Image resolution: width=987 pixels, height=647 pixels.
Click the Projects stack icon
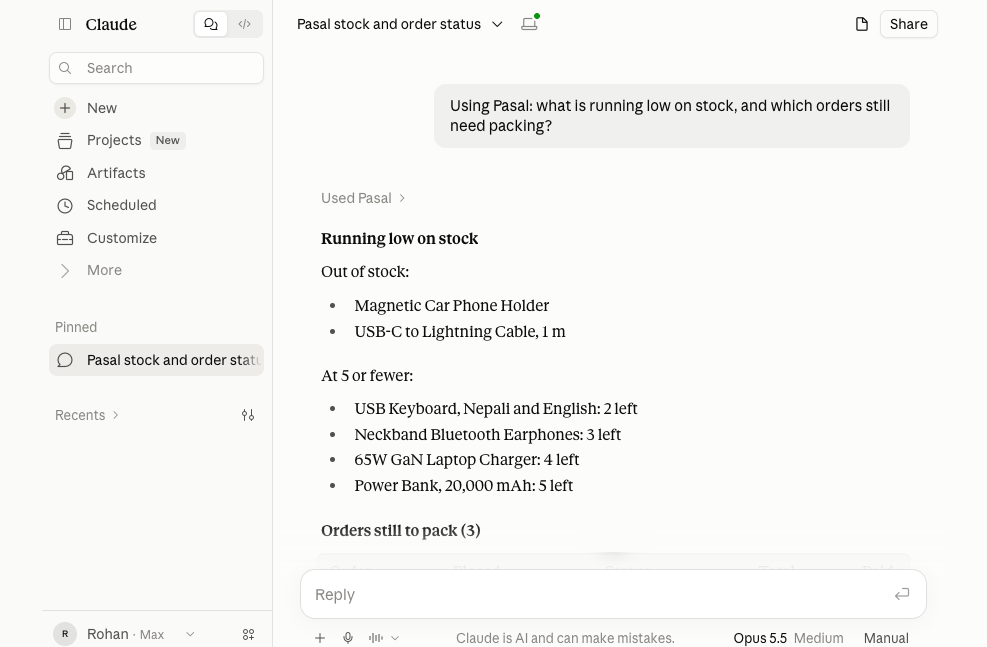pos(65,141)
